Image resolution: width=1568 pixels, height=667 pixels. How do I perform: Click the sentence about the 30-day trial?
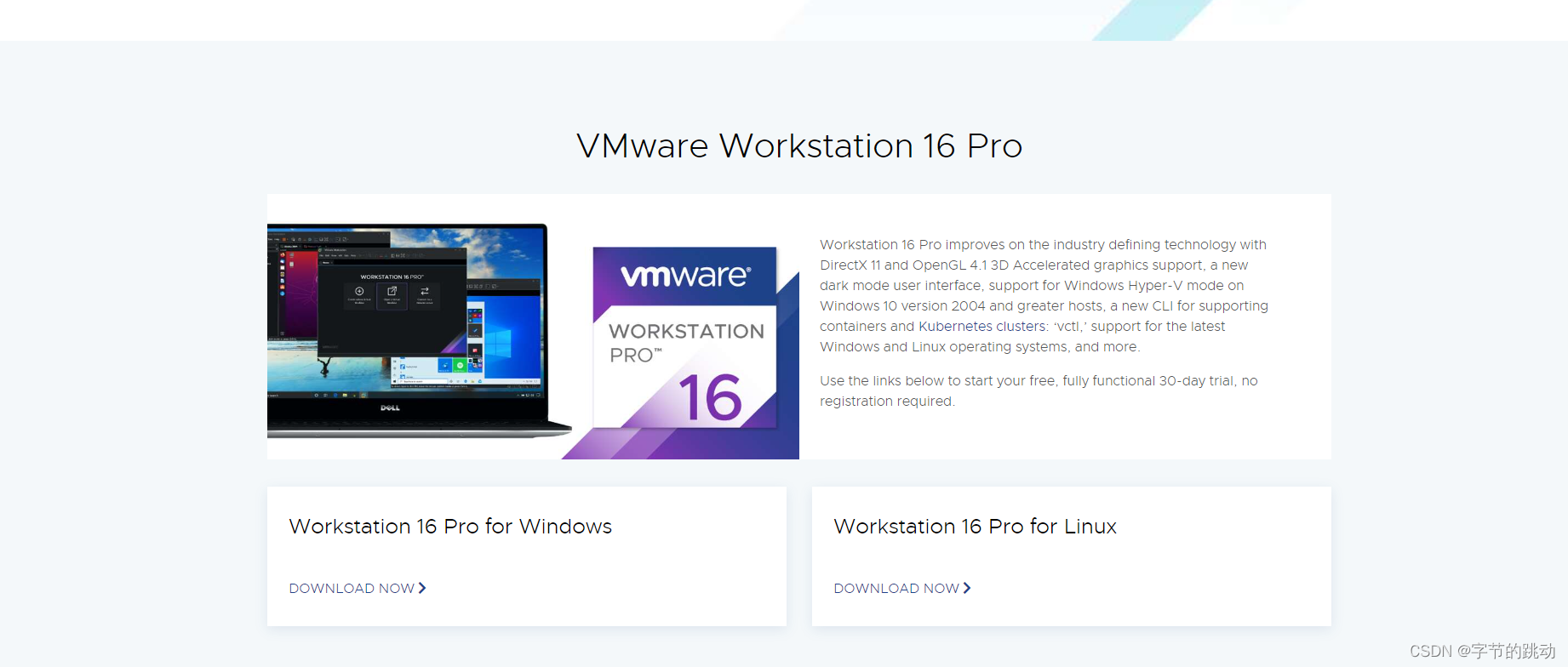tap(1039, 391)
